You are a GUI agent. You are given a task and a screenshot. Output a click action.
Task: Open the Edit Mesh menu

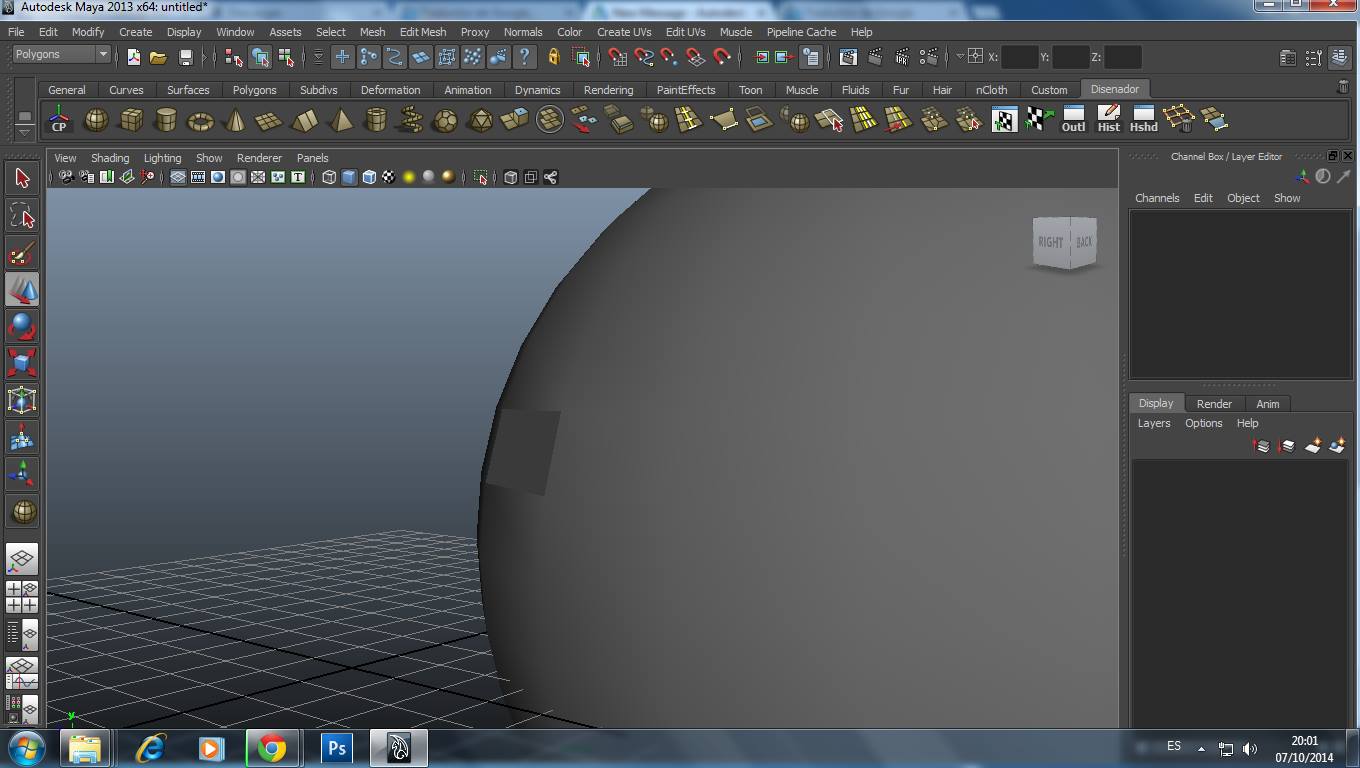[x=422, y=32]
